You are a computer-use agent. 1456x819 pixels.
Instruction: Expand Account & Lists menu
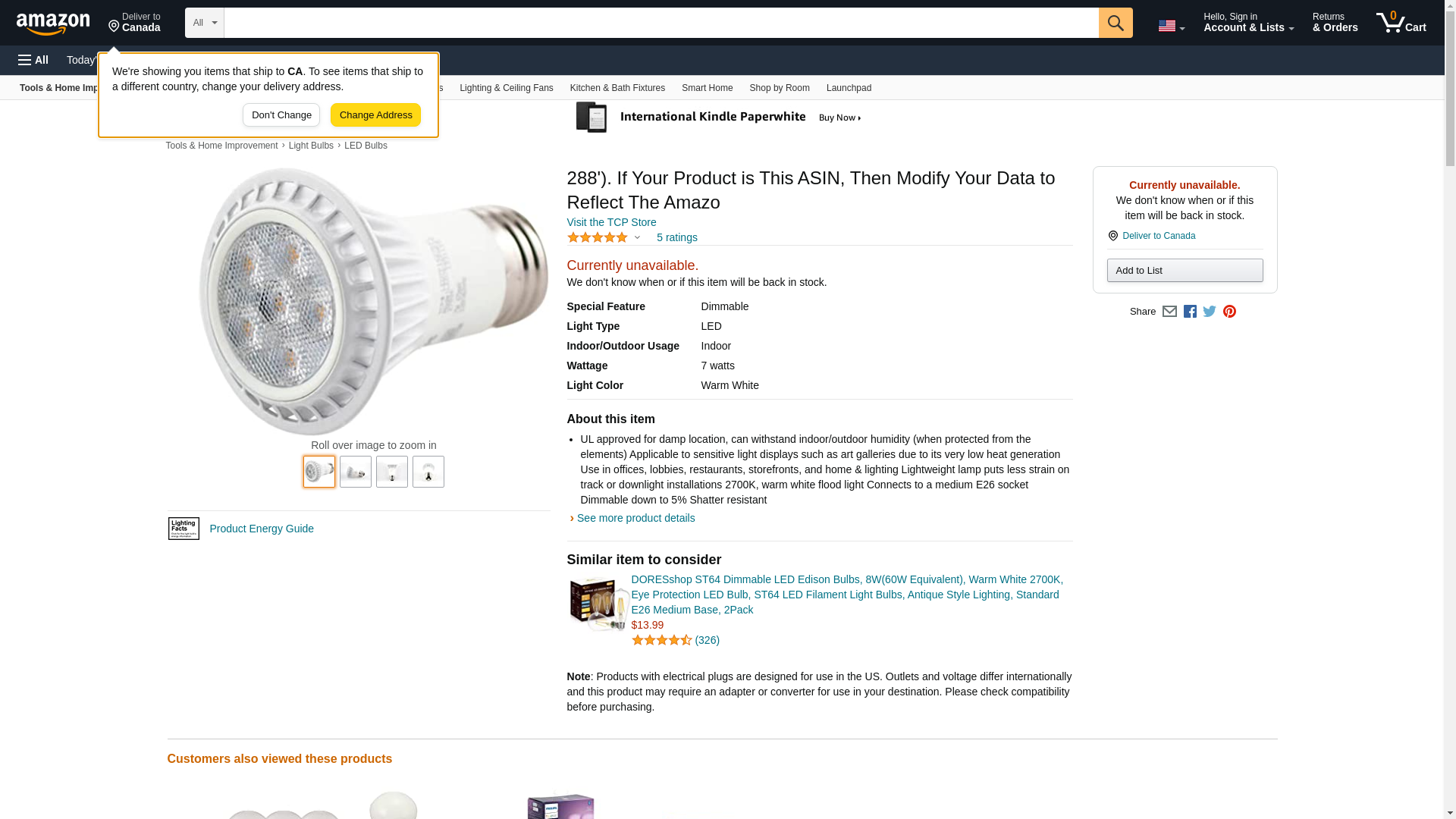[x=1248, y=23]
